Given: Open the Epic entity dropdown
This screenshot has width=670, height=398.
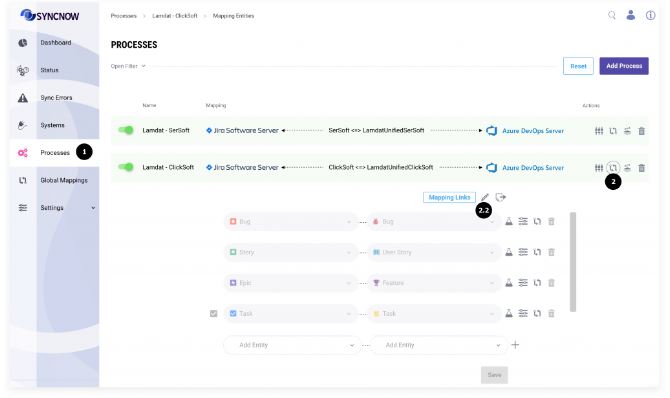Looking at the screenshot, I should point(291,283).
